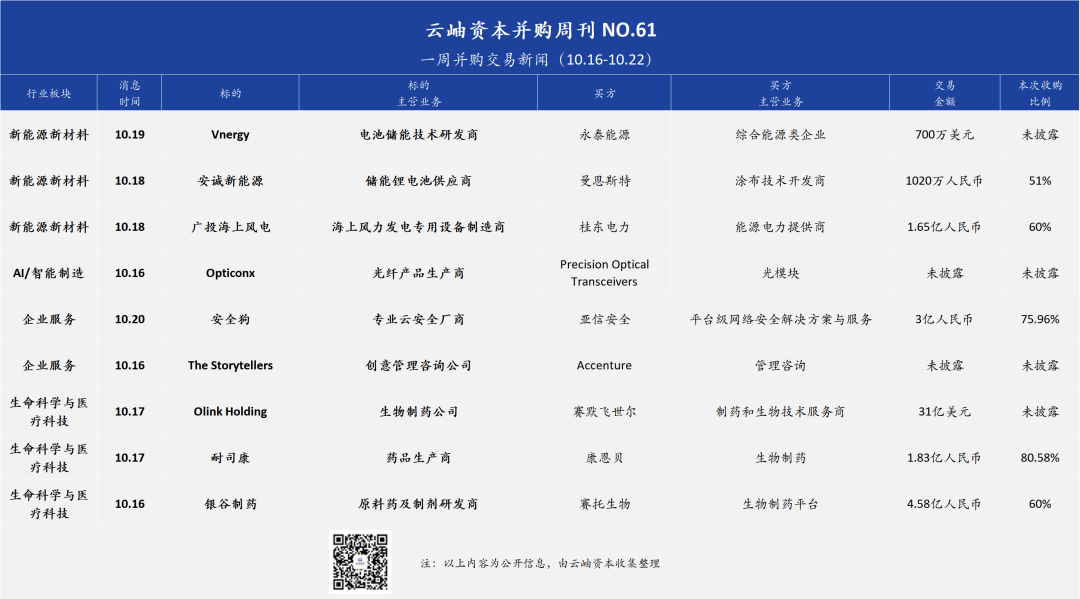1080x599 pixels.
Task: Click the '行业板块' column header
Action: [49, 94]
